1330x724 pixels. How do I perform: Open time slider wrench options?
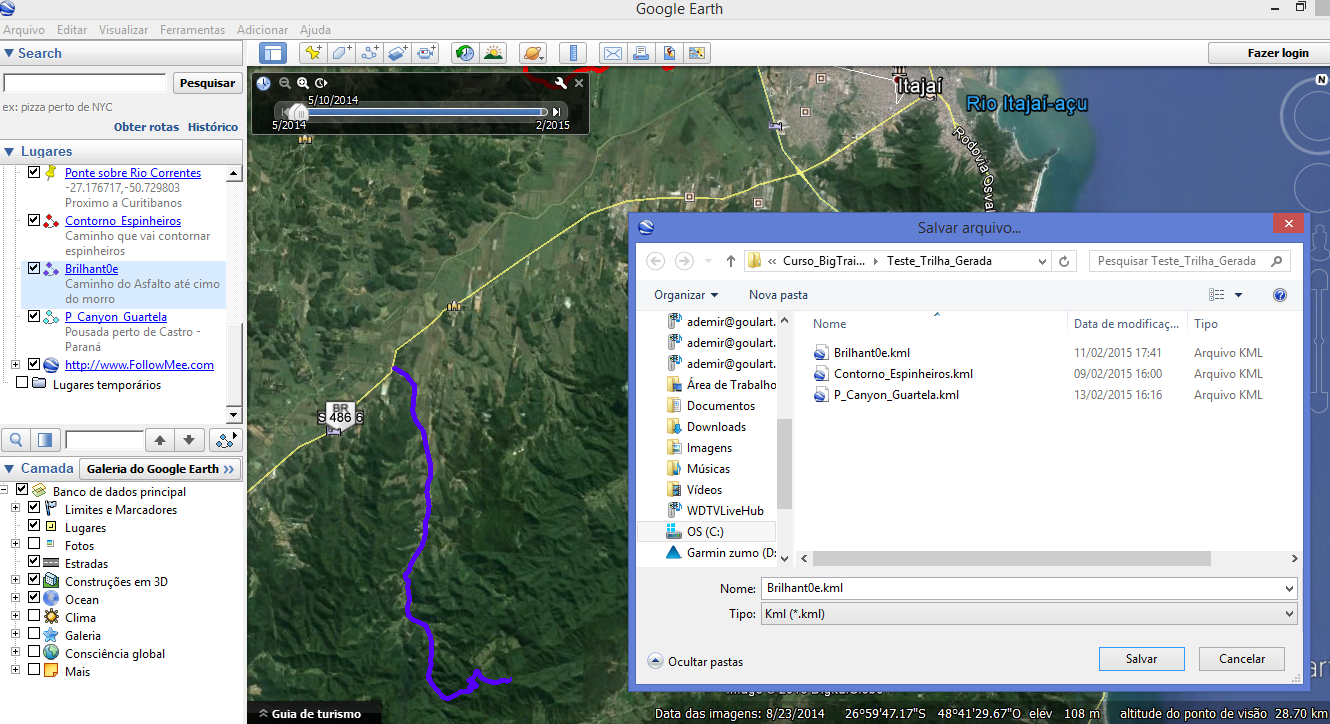click(x=561, y=83)
